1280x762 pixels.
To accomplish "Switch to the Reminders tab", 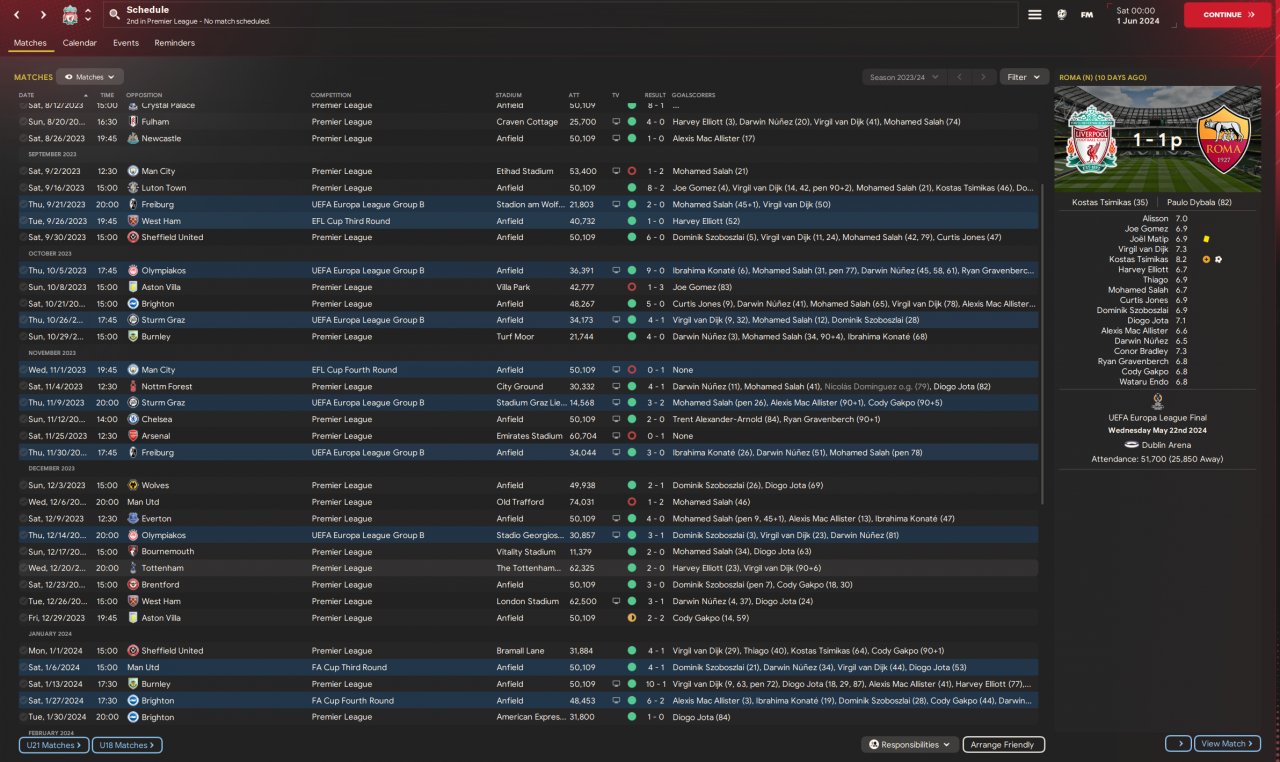I will (175, 43).
